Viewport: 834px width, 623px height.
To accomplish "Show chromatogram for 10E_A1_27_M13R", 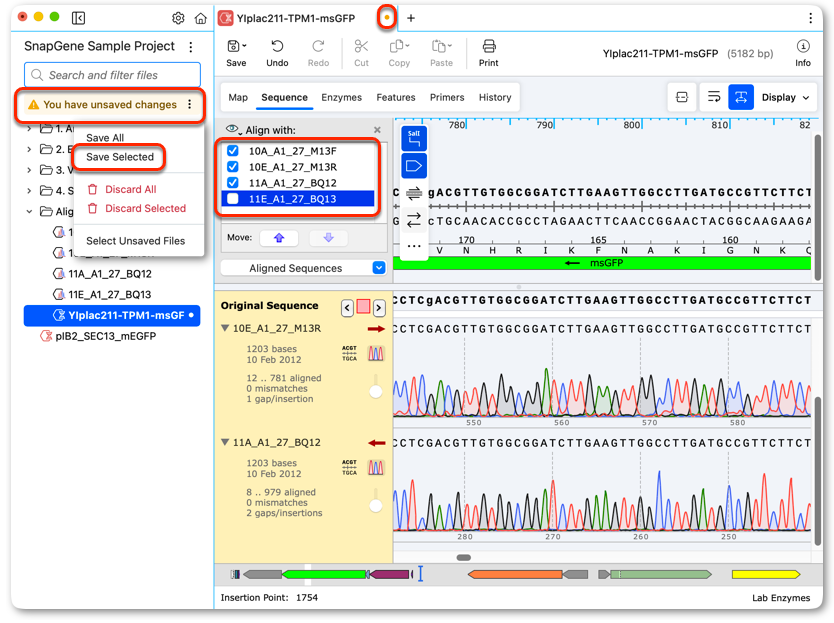I will click(x=376, y=353).
